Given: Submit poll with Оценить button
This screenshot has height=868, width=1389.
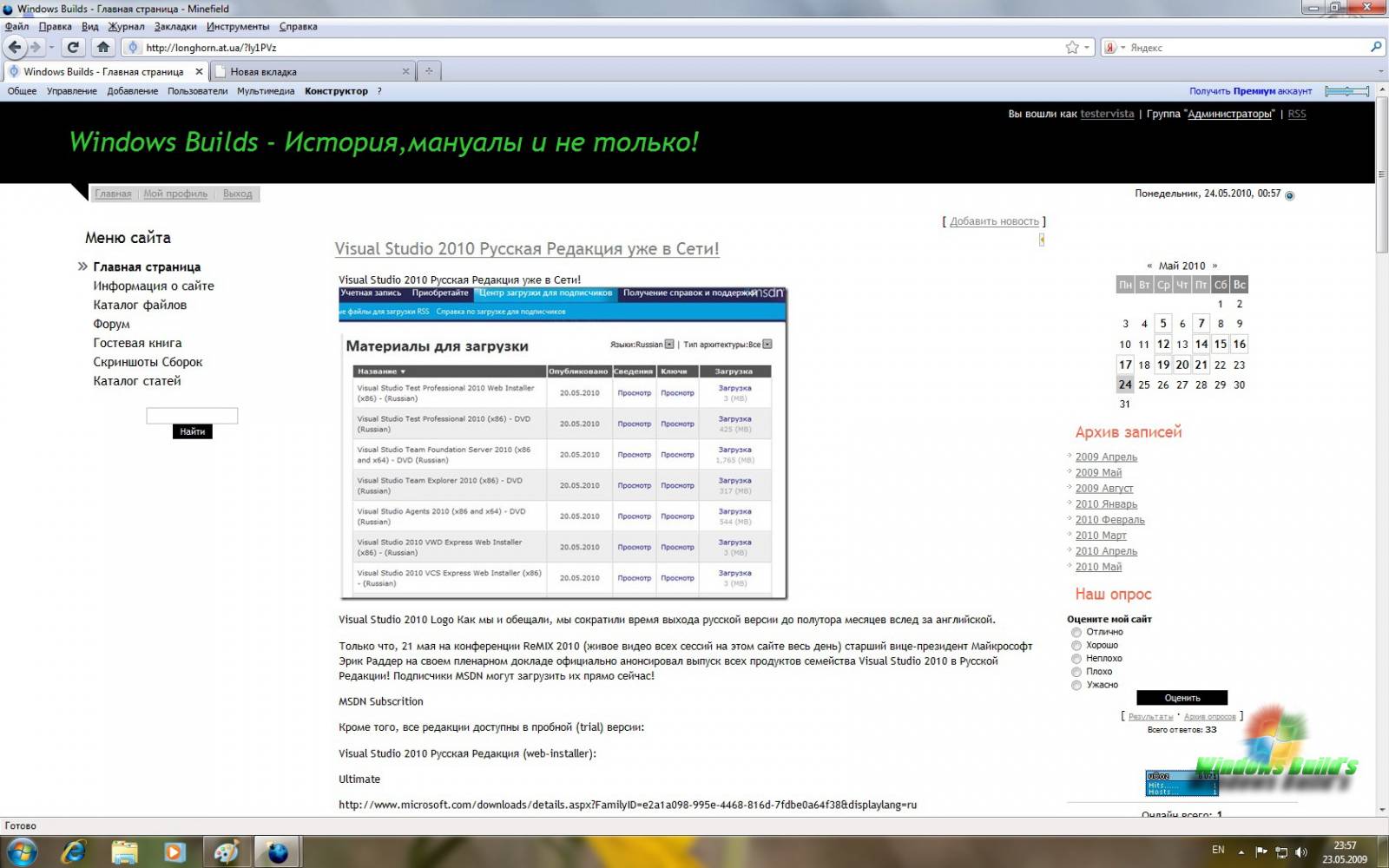Looking at the screenshot, I should [1182, 698].
